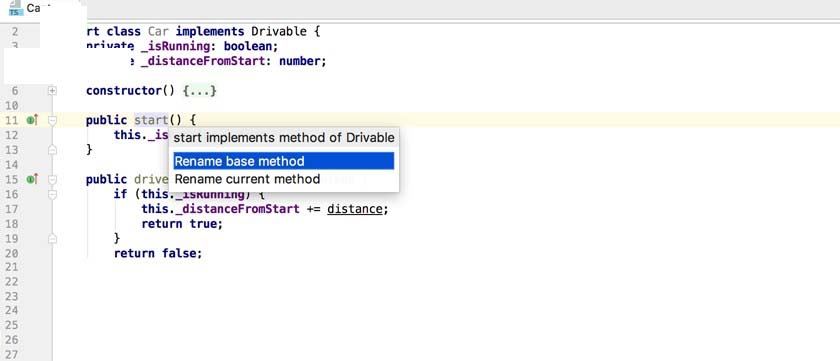
Task: Collapse the if block on line 16
Action: (52, 194)
